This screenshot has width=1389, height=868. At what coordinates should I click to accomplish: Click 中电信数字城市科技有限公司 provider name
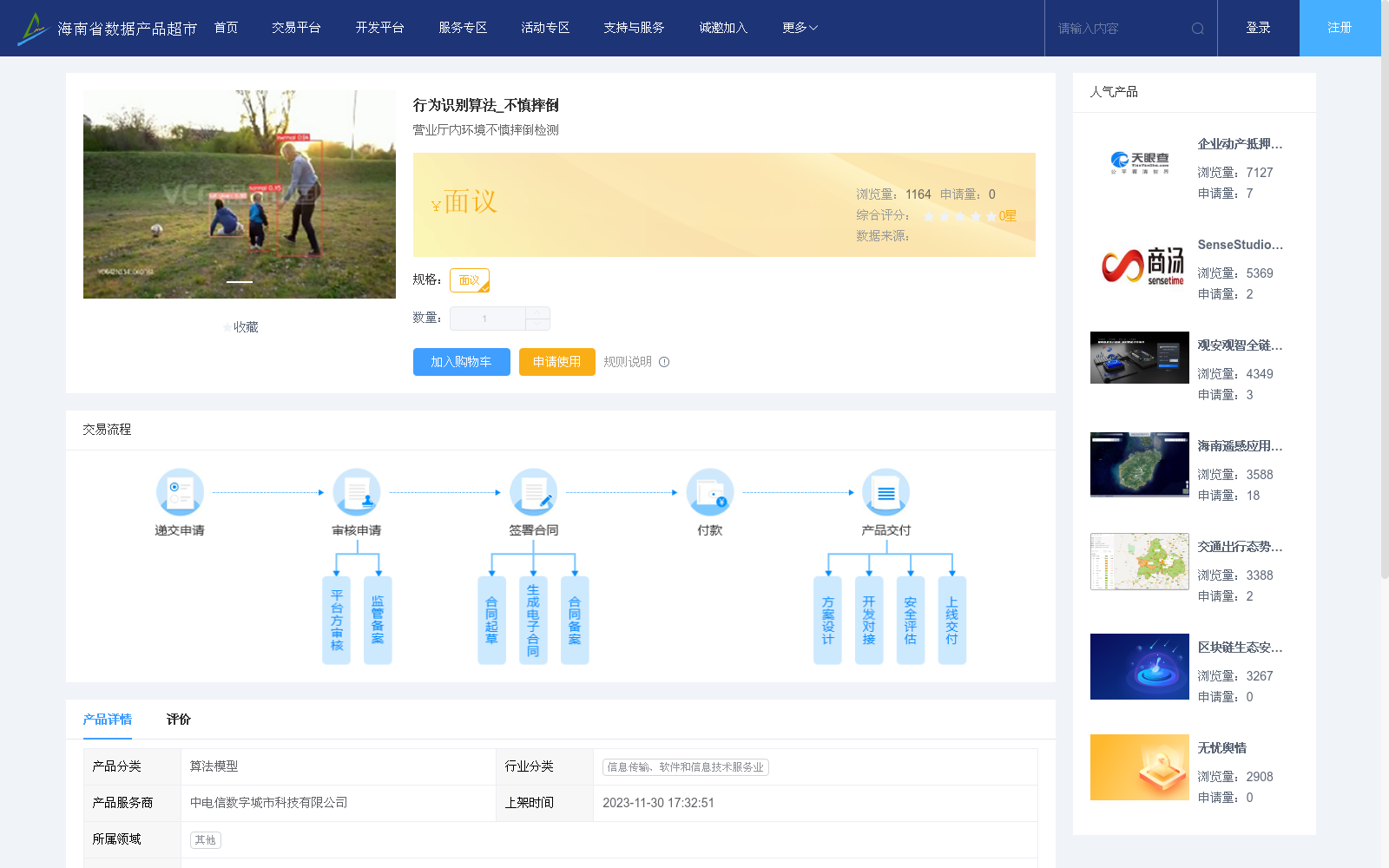[269, 803]
